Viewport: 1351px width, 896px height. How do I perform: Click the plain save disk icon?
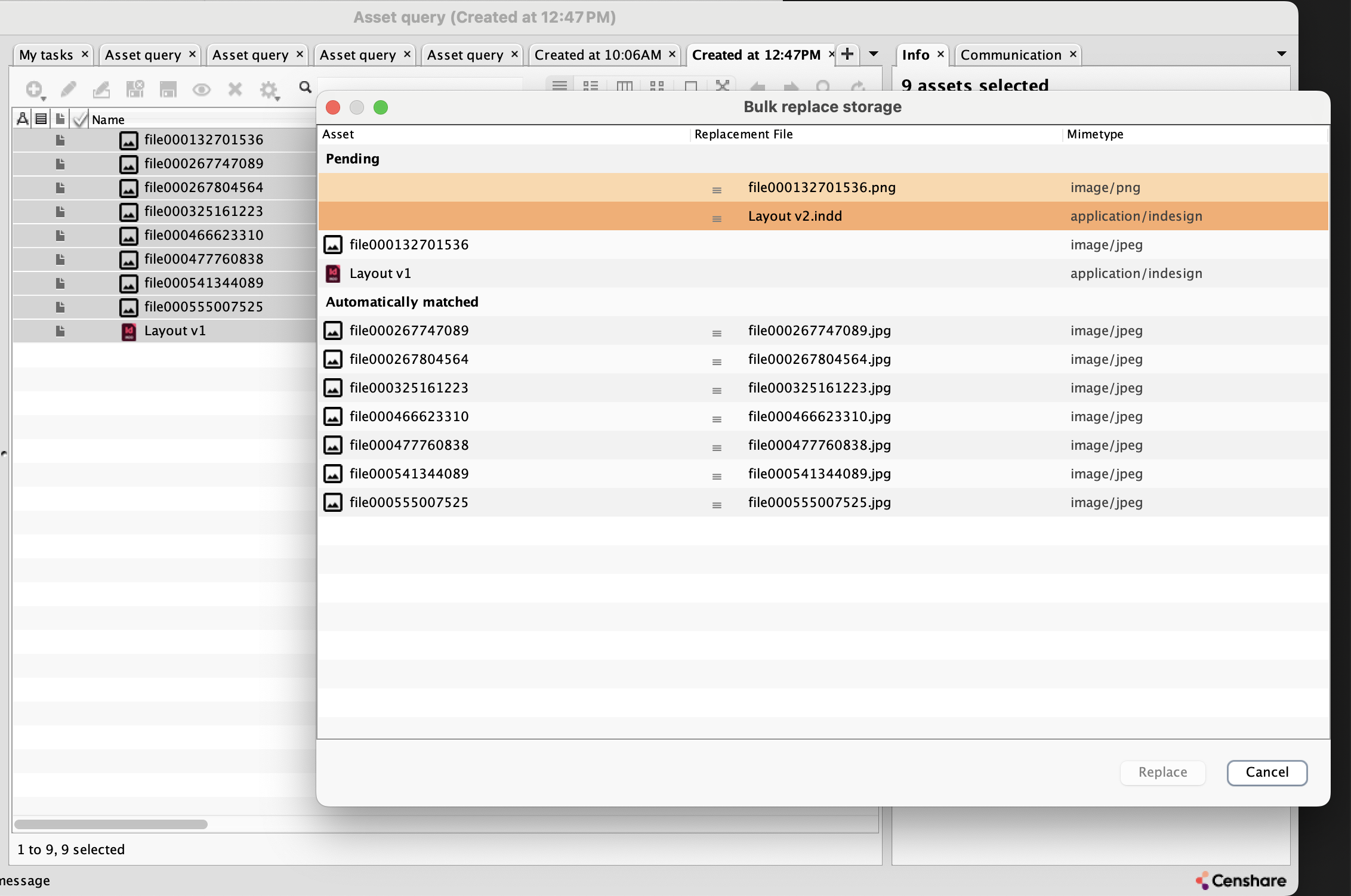[168, 89]
